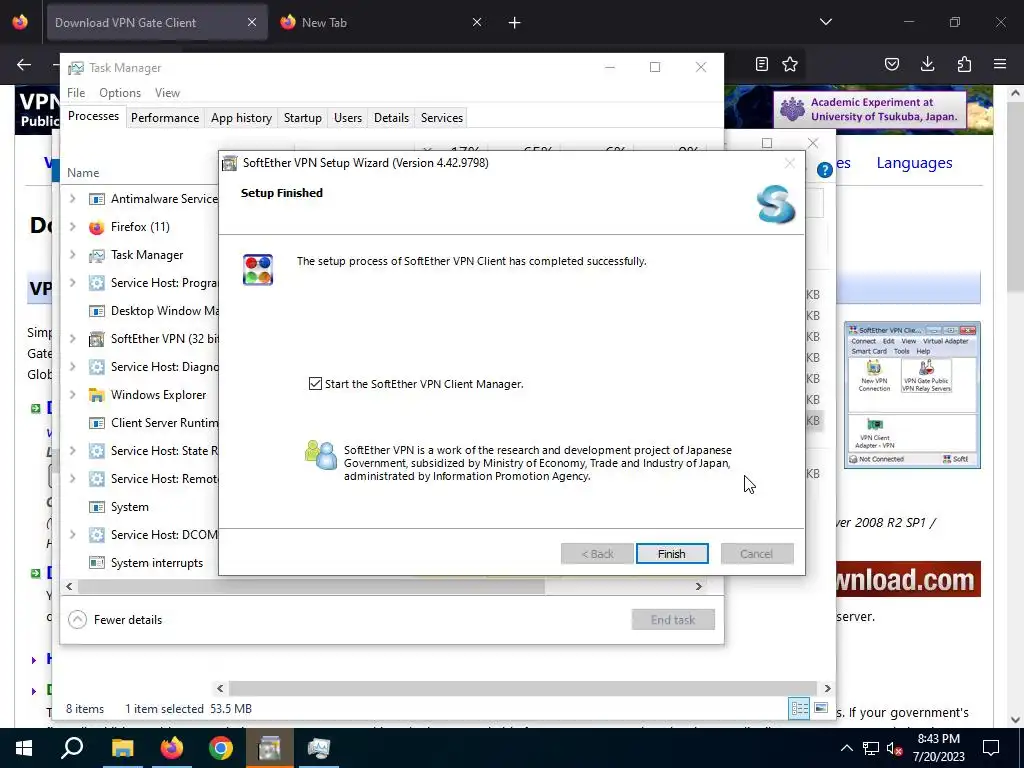Click the Task Manager horizontal scrollbar

(x=311, y=586)
